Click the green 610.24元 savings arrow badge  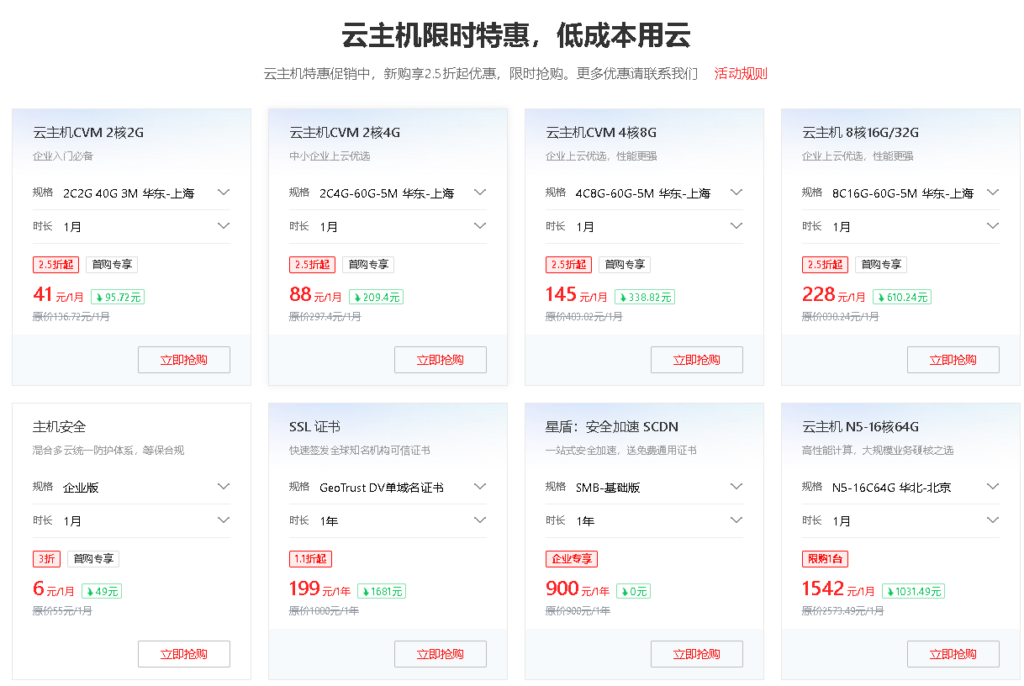(x=902, y=297)
